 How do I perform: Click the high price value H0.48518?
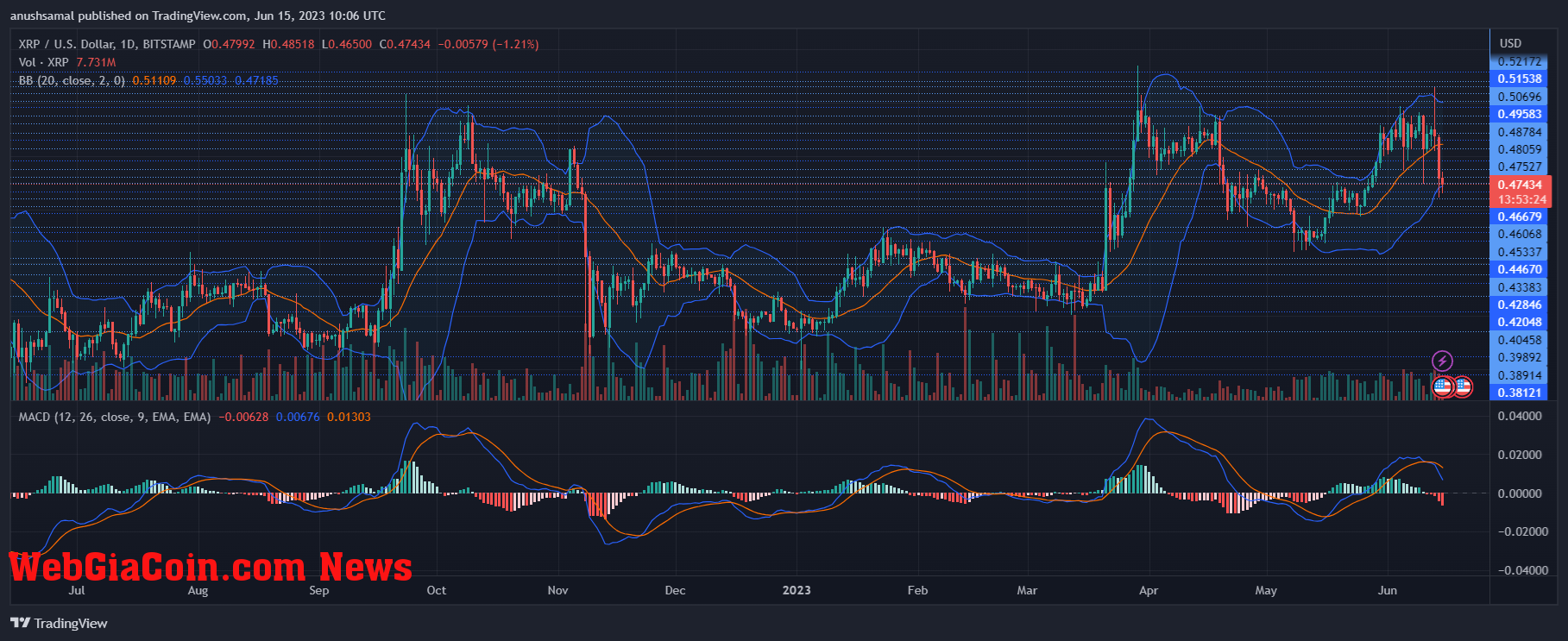(x=288, y=44)
